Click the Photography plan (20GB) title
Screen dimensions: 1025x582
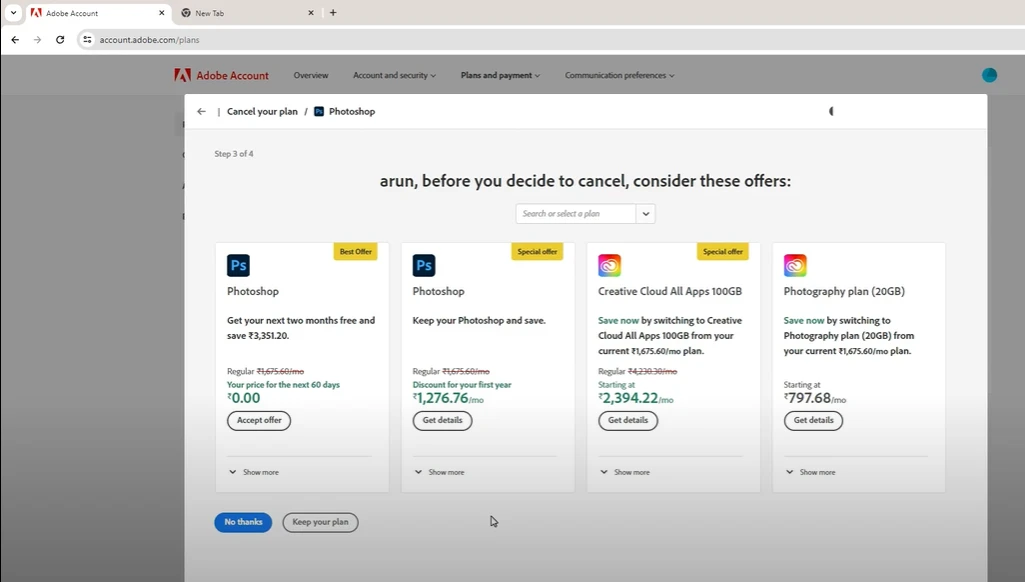[x=844, y=292]
